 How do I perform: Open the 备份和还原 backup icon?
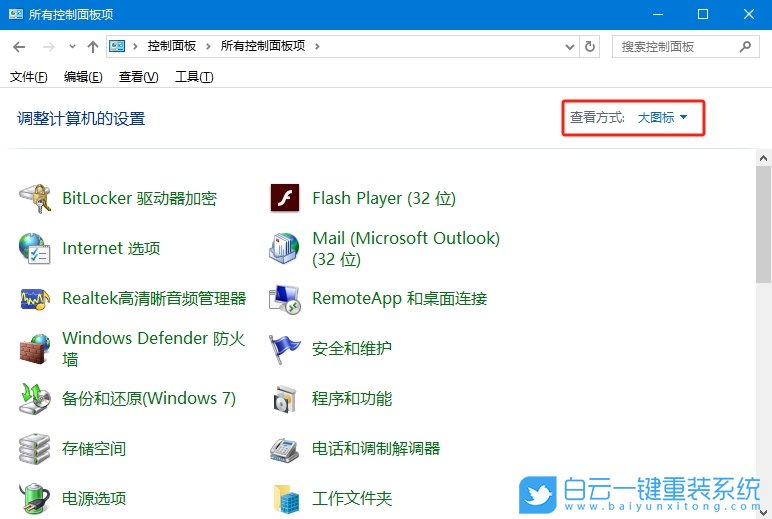(x=34, y=399)
